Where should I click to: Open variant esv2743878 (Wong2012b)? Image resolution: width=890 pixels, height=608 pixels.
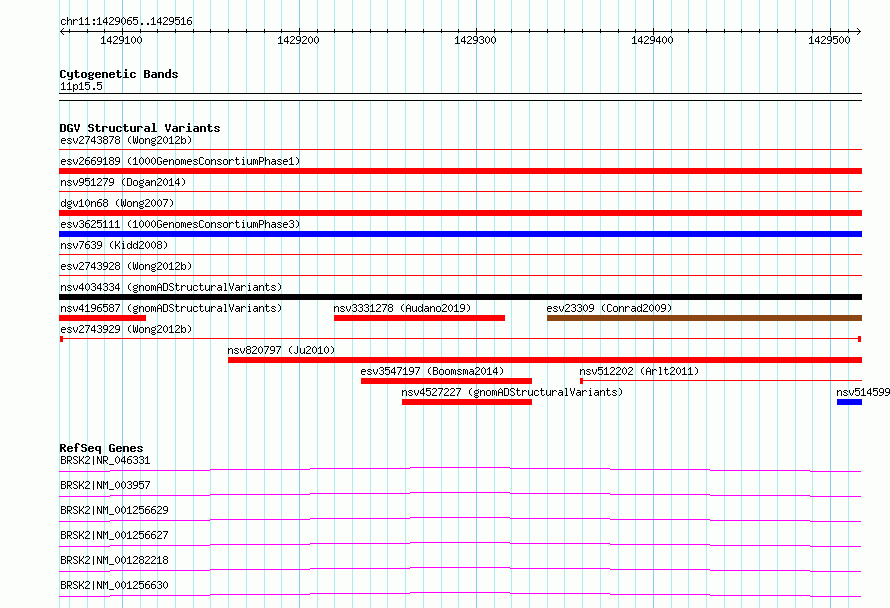[126, 140]
